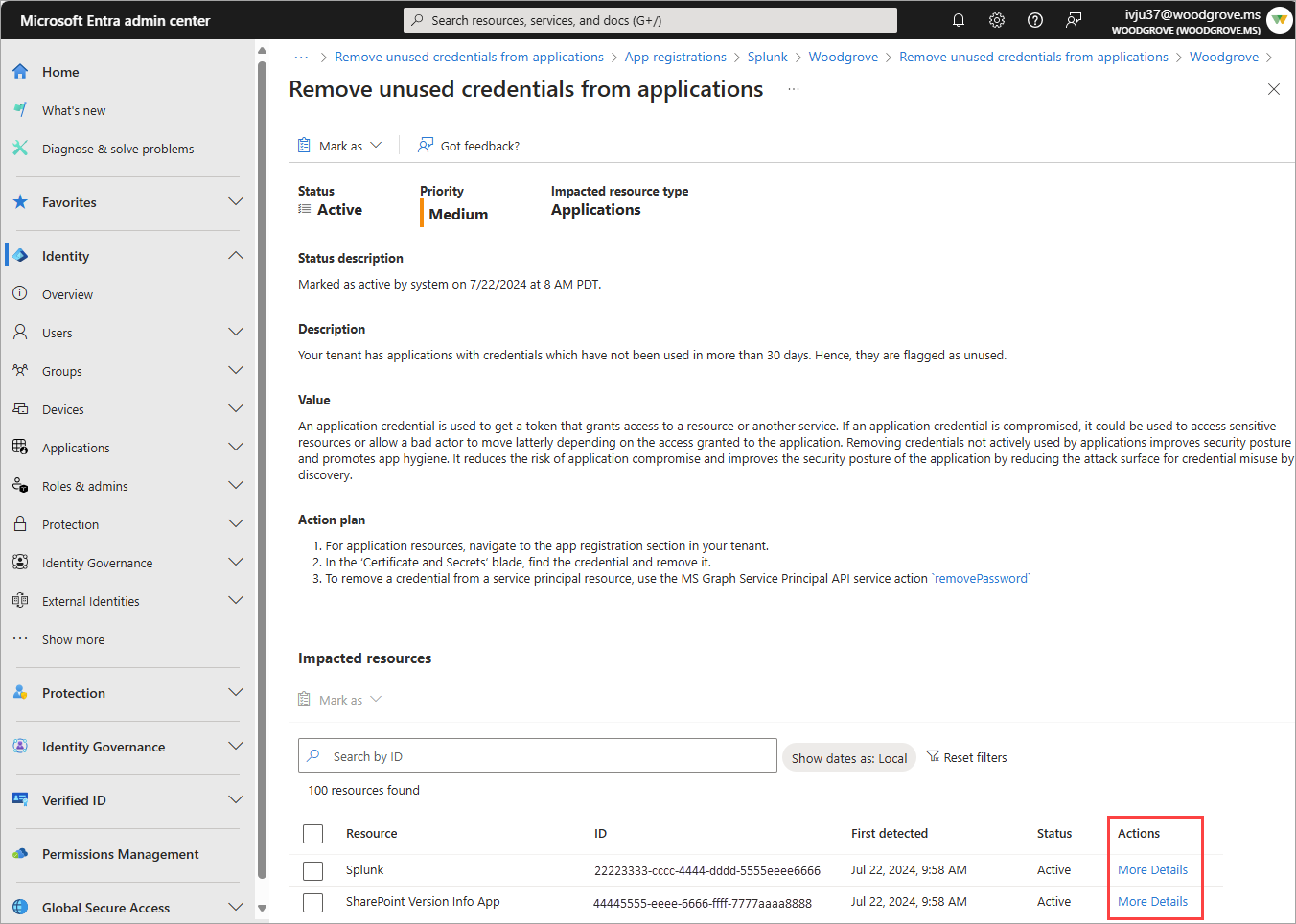Click the Show dates as: Local button
Image resolution: width=1296 pixels, height=924 pixels.
(x=849, y=757)
